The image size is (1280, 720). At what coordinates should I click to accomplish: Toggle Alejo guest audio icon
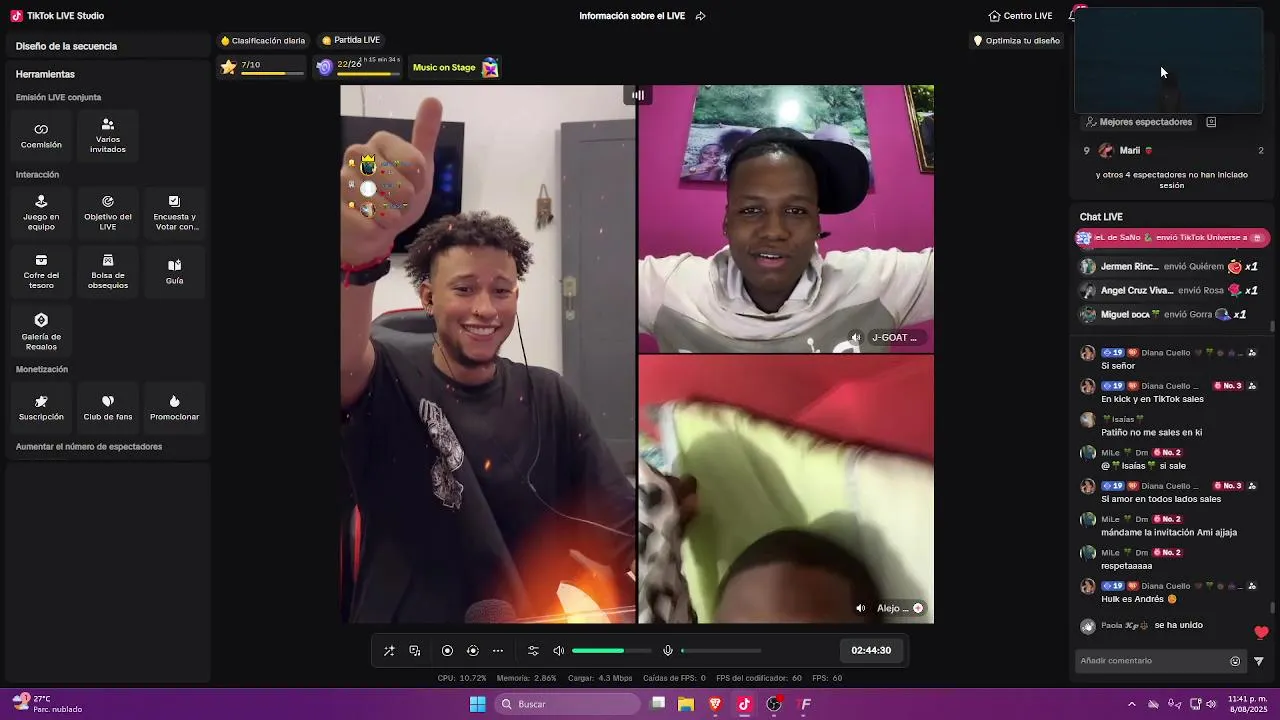point(861,608)
